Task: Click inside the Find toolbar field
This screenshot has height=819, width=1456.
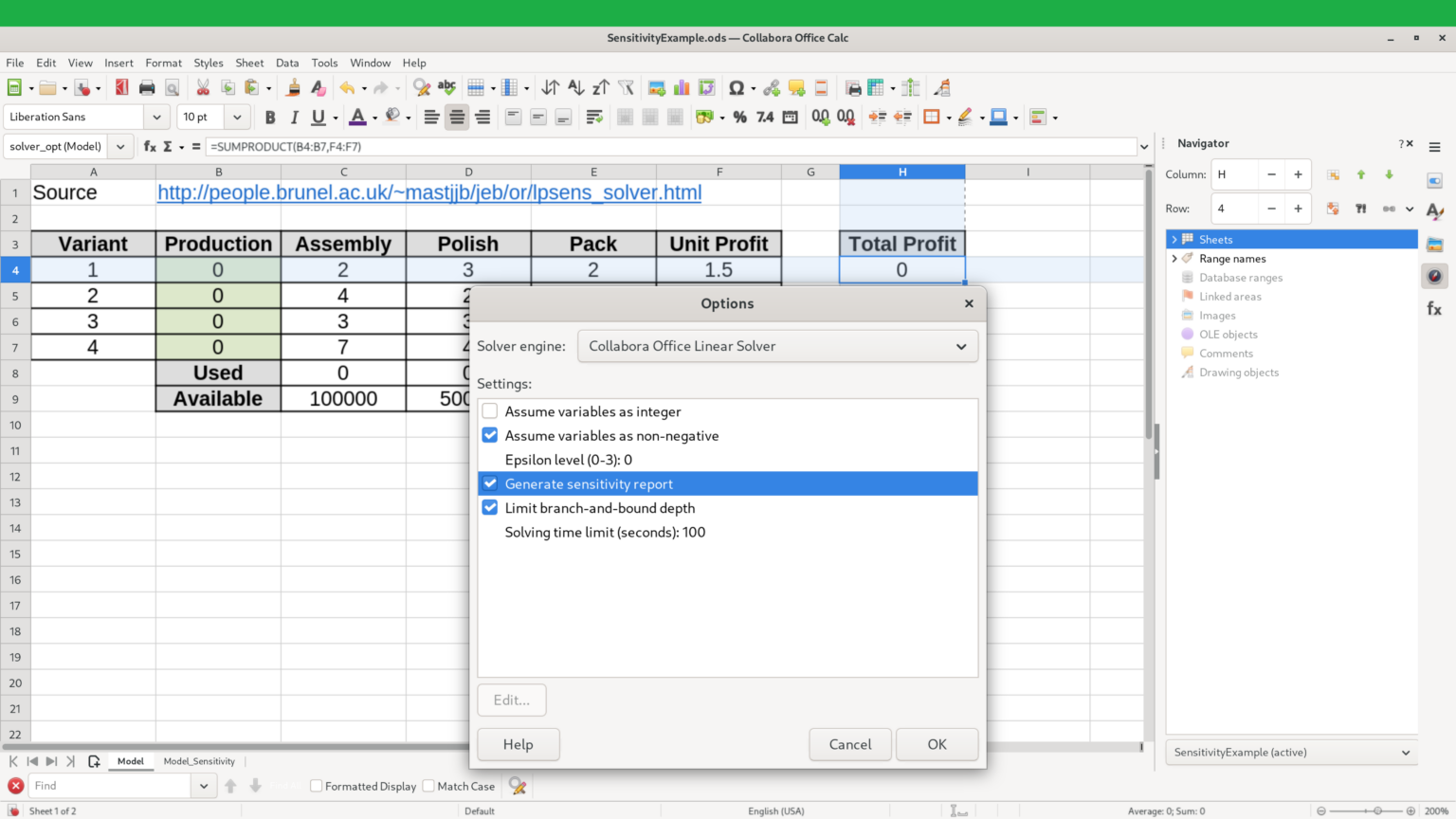Action: [109, 786]
